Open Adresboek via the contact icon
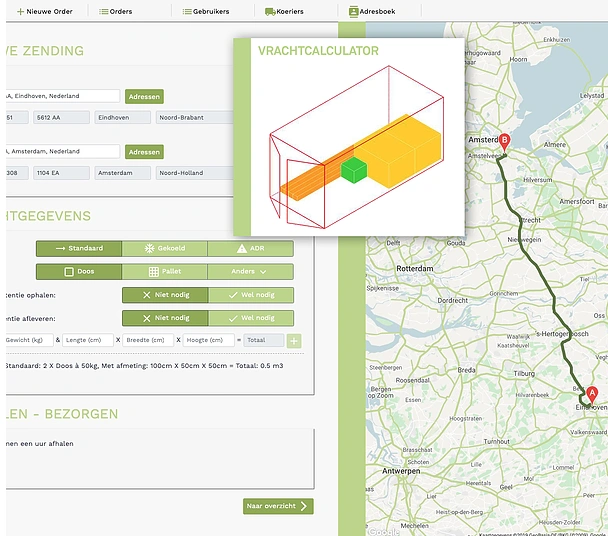 click(354, 11)
